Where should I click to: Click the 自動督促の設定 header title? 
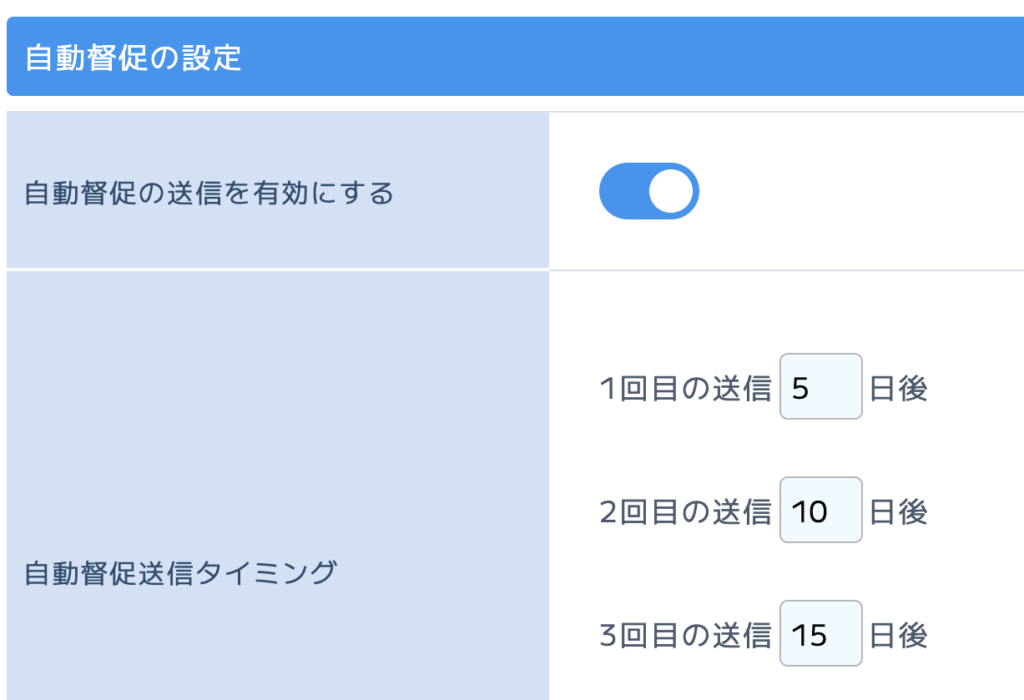[133, 57]
